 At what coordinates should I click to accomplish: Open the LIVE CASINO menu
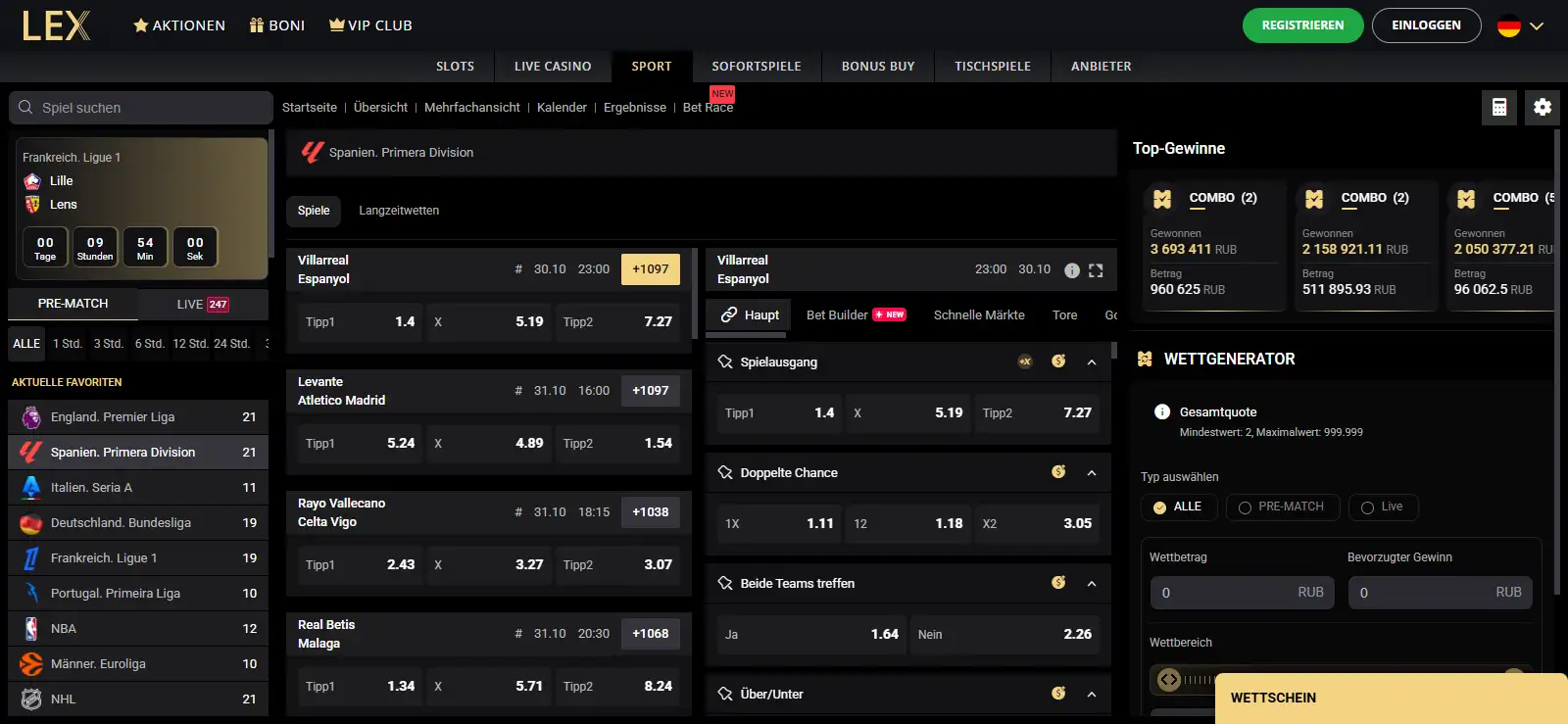[x=553, y=67]
